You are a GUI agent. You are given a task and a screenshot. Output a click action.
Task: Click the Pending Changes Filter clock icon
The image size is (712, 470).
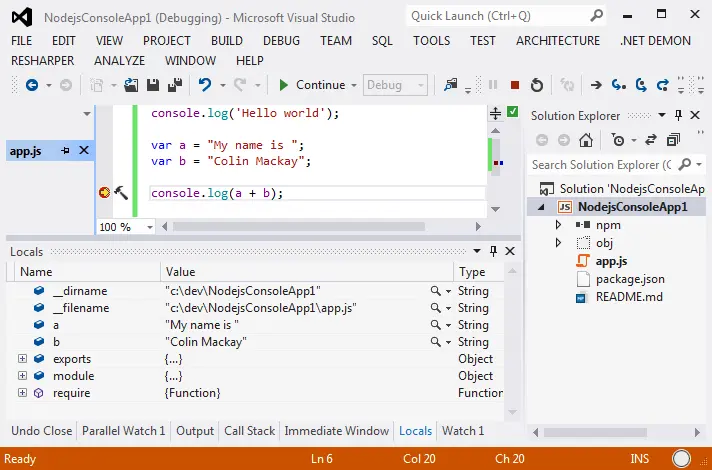(618, 140)
